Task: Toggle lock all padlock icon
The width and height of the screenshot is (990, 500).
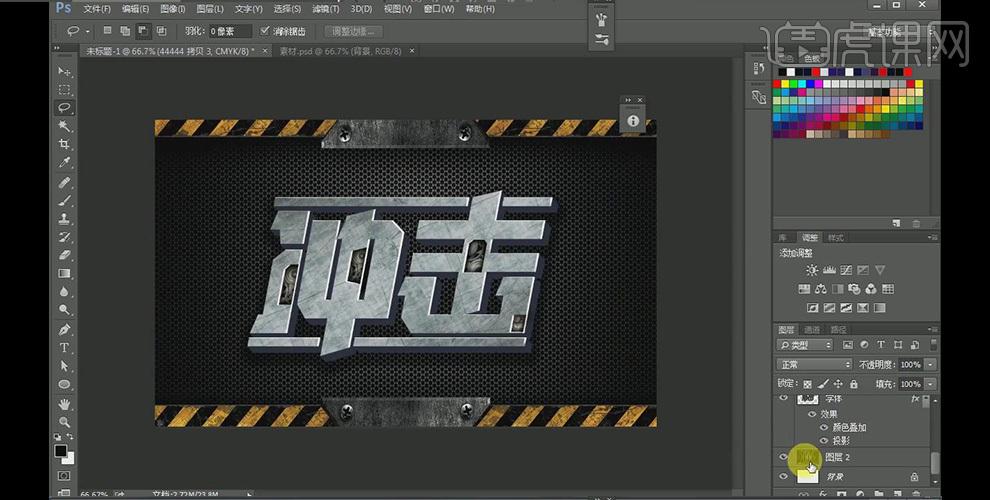Action: [x=854, y=384]
